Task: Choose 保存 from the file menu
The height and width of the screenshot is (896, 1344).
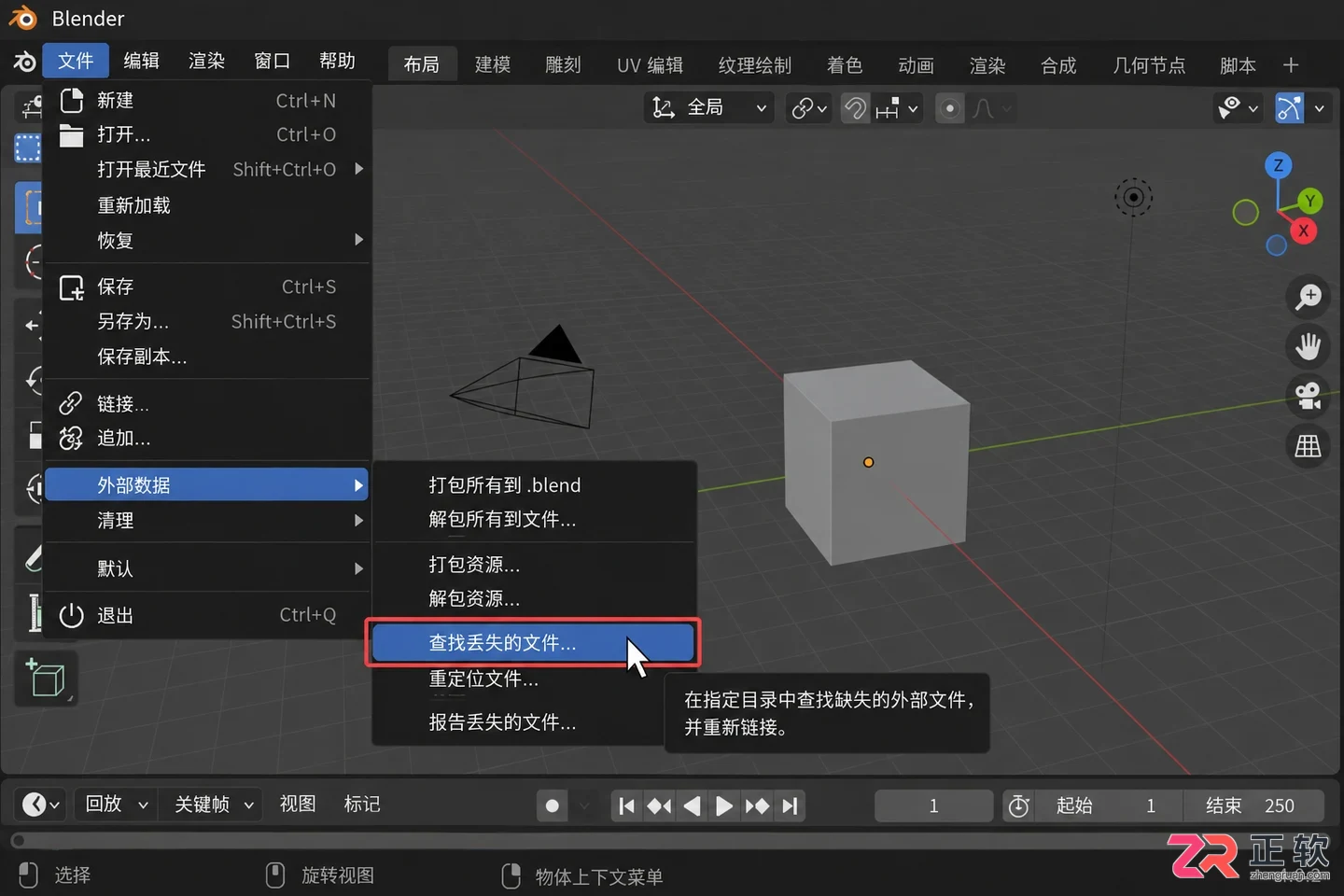Action: [207, 287]
